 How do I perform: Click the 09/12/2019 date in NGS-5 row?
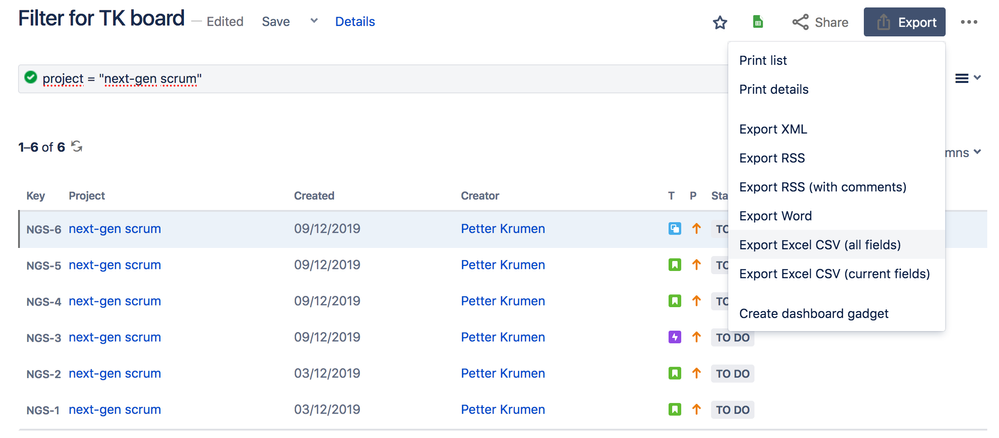pyautogui.click(x=327, y=265)
